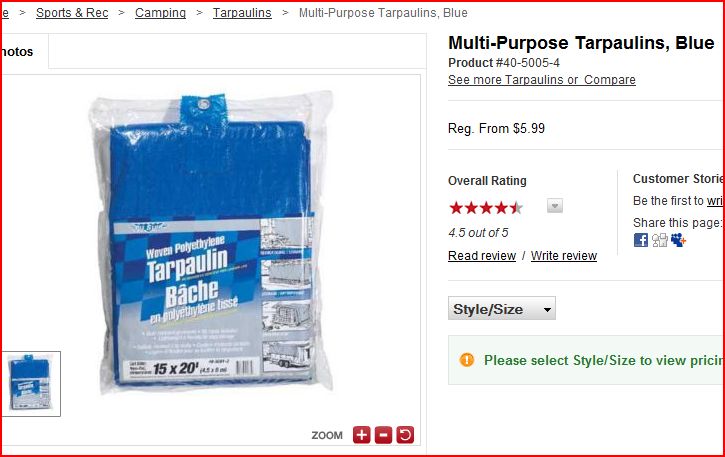This screenshot has width=725, height=457.
Task: Go to Tarpaulins breadcrumb link
Action: (x=242, y=13)
